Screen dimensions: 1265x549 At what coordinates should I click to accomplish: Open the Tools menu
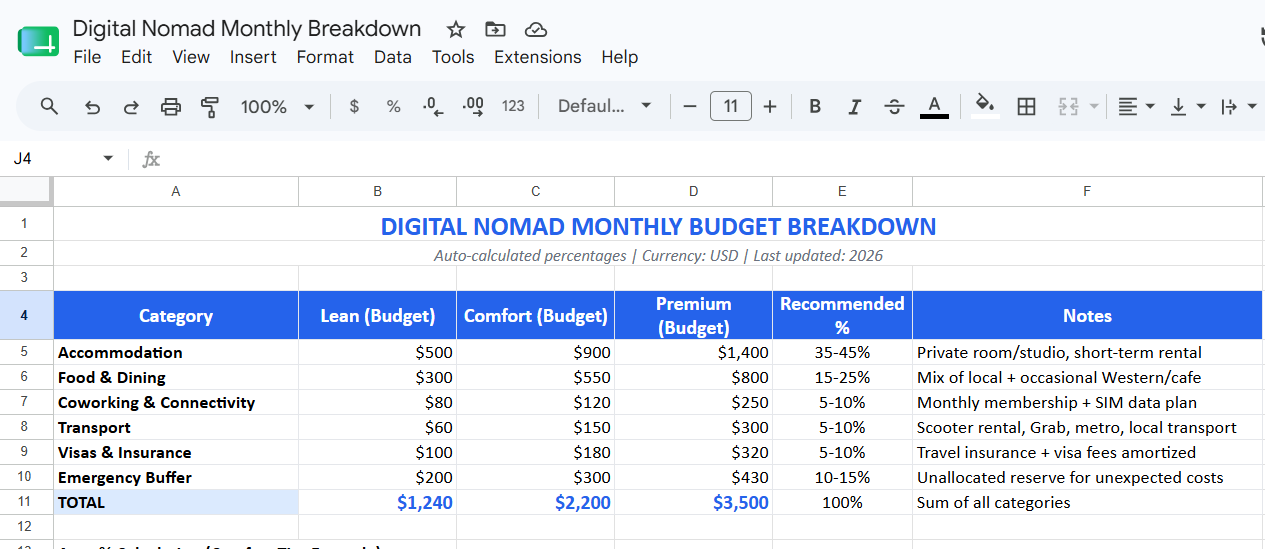[453, 57]
